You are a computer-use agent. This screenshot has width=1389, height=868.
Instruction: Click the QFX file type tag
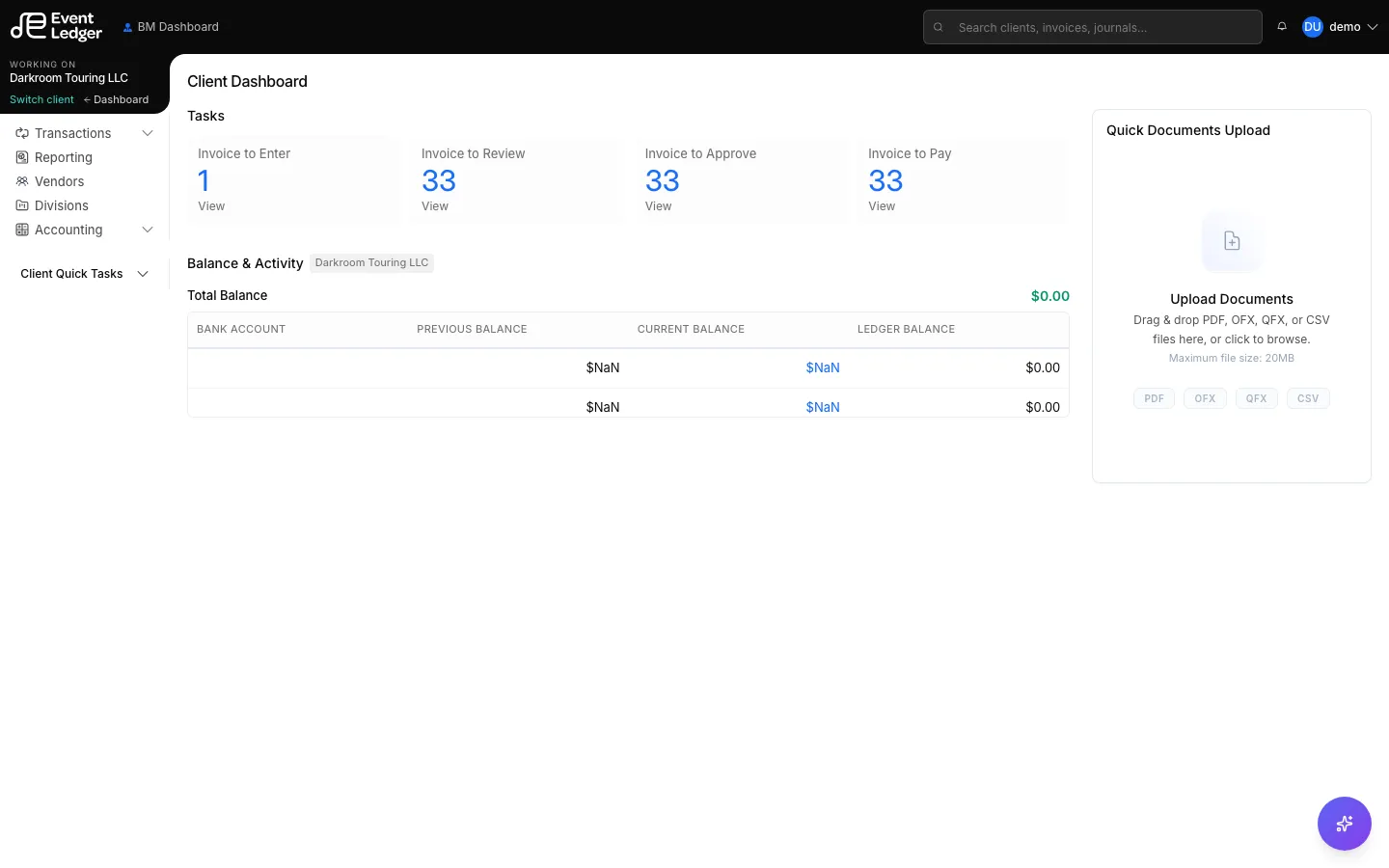pyautogui.click(x=1256, y=398)
